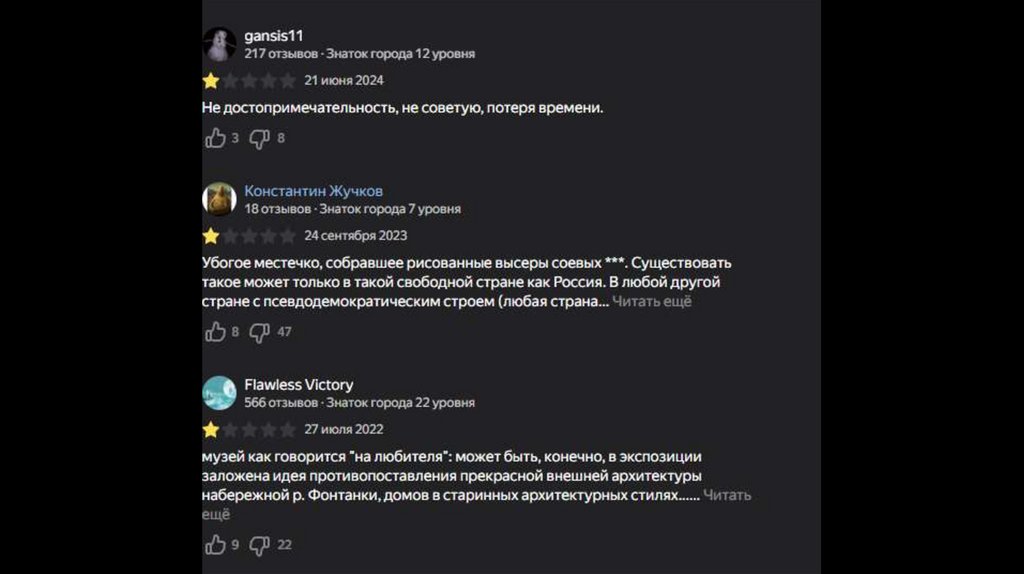The width and height of the screenshot is (1024, 574).
Task: Open gansis11 profile avatar
Action: (220, 44)
